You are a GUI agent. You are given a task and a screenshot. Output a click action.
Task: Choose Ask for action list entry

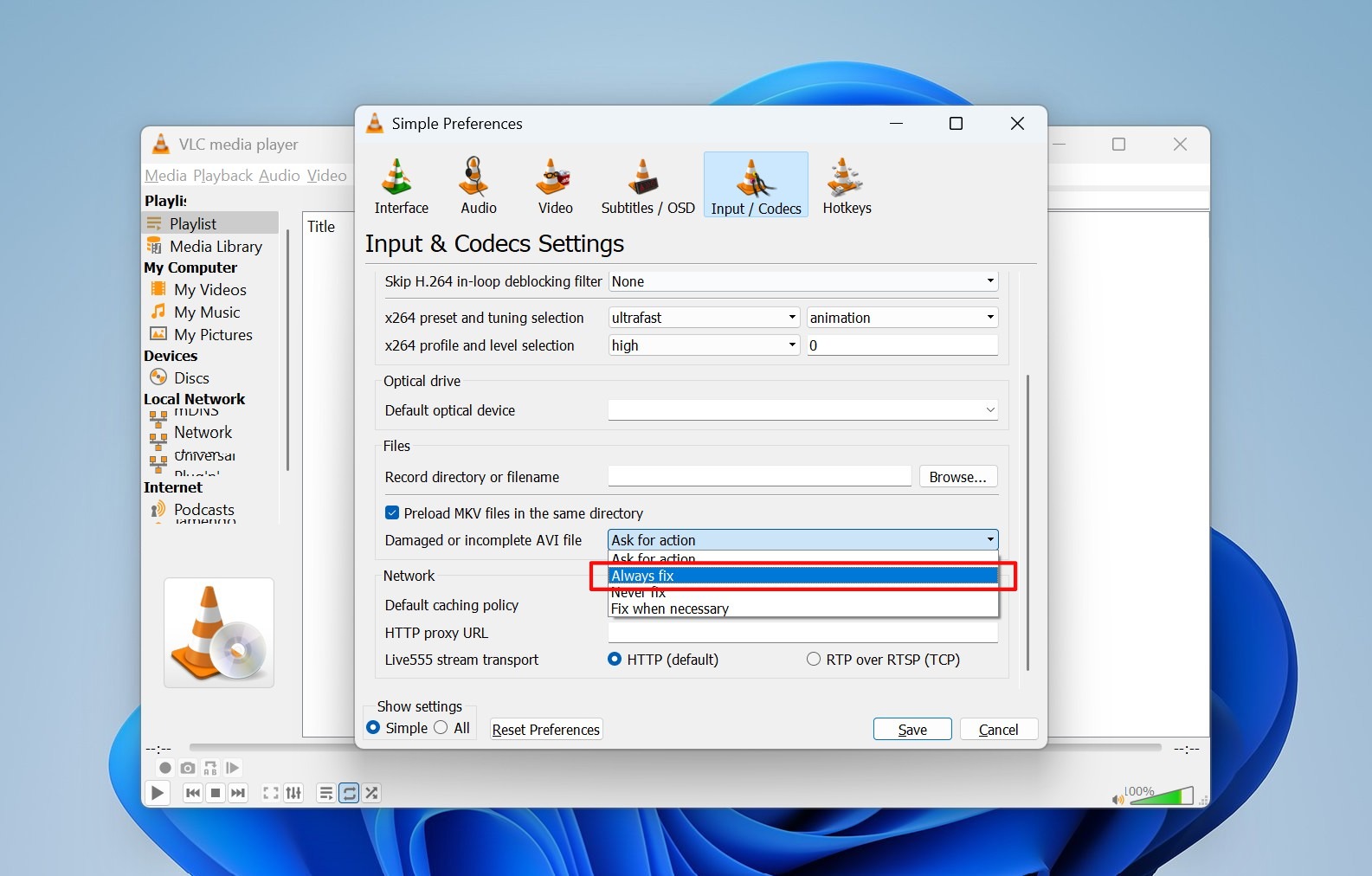(x=802, y=559)
